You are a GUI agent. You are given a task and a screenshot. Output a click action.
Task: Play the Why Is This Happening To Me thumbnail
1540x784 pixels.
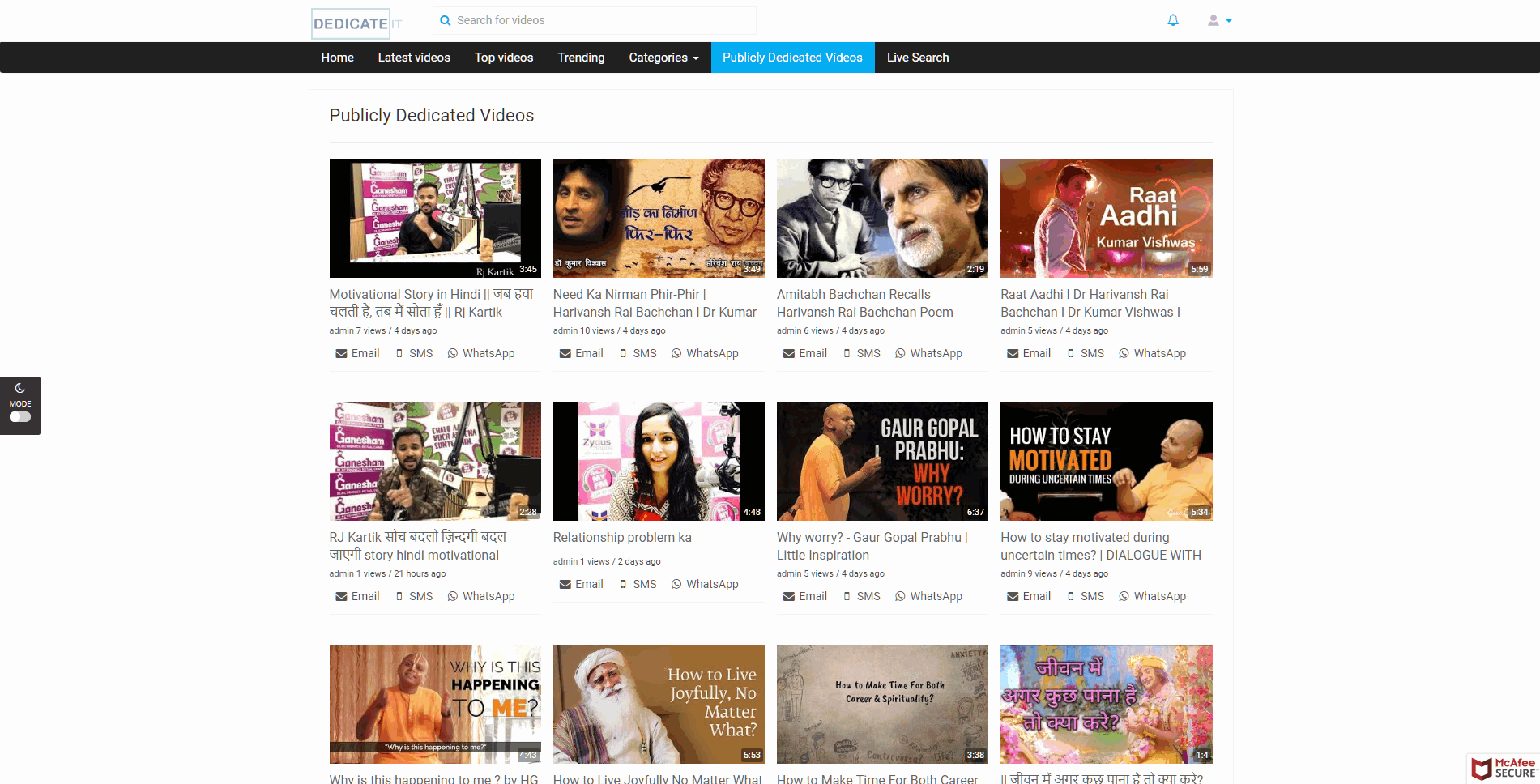(x=435, y=704)
